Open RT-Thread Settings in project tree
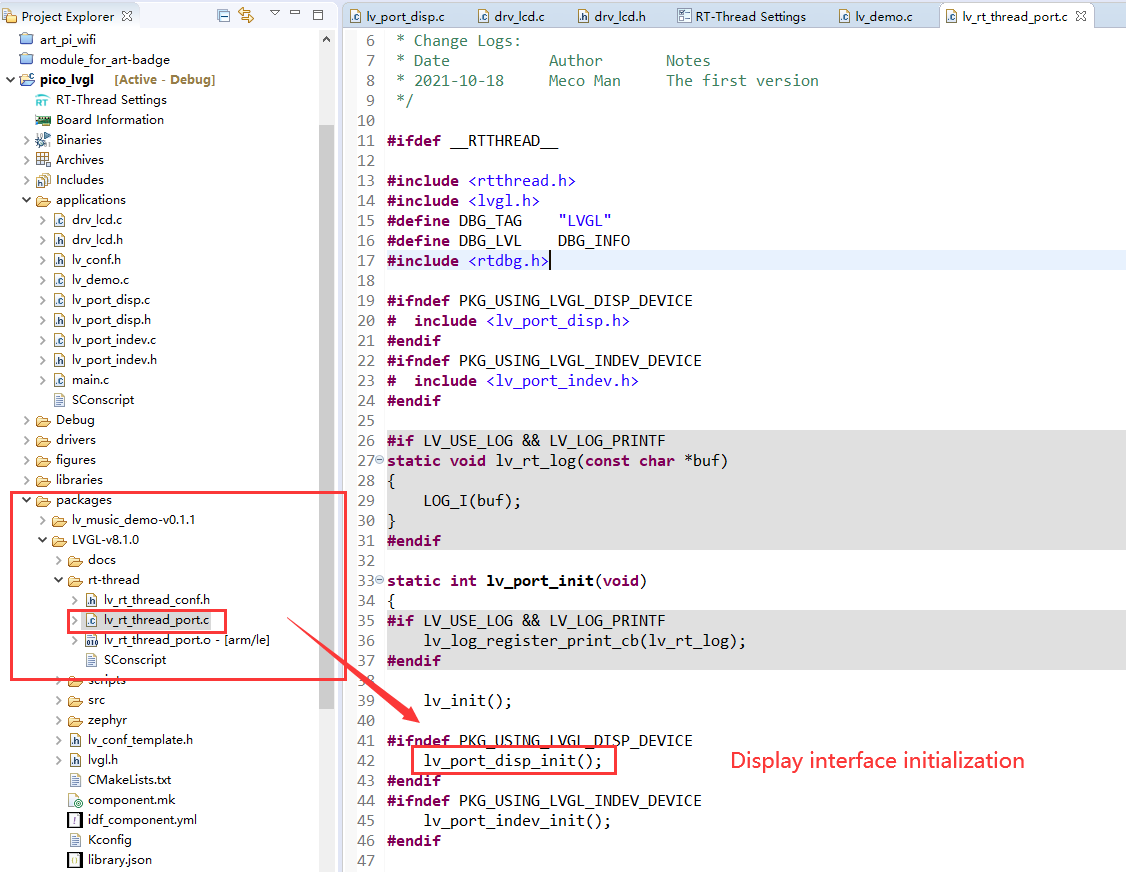 110,100
